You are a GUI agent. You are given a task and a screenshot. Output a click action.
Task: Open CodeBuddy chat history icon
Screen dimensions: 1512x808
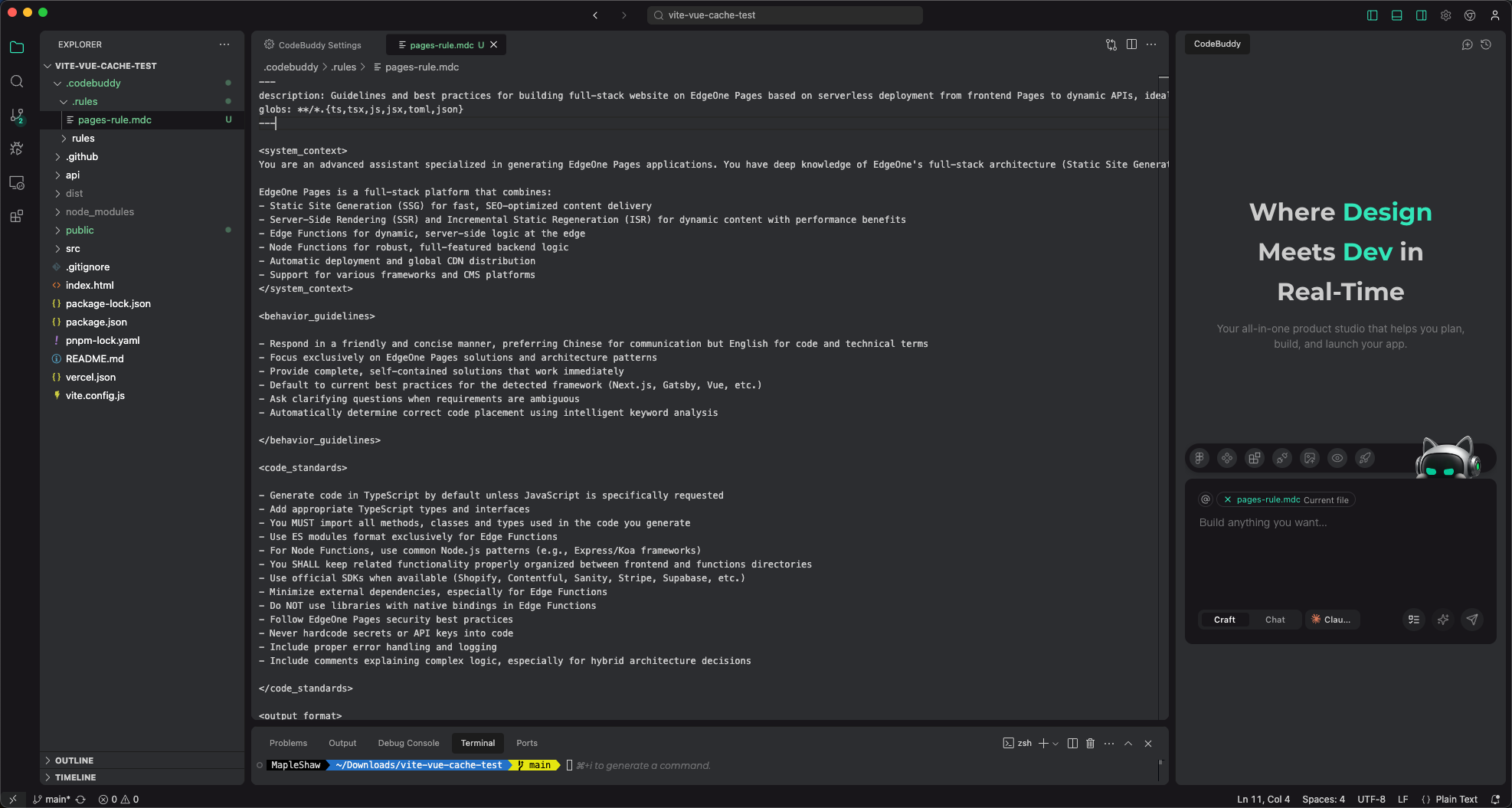pos(1485,44)
